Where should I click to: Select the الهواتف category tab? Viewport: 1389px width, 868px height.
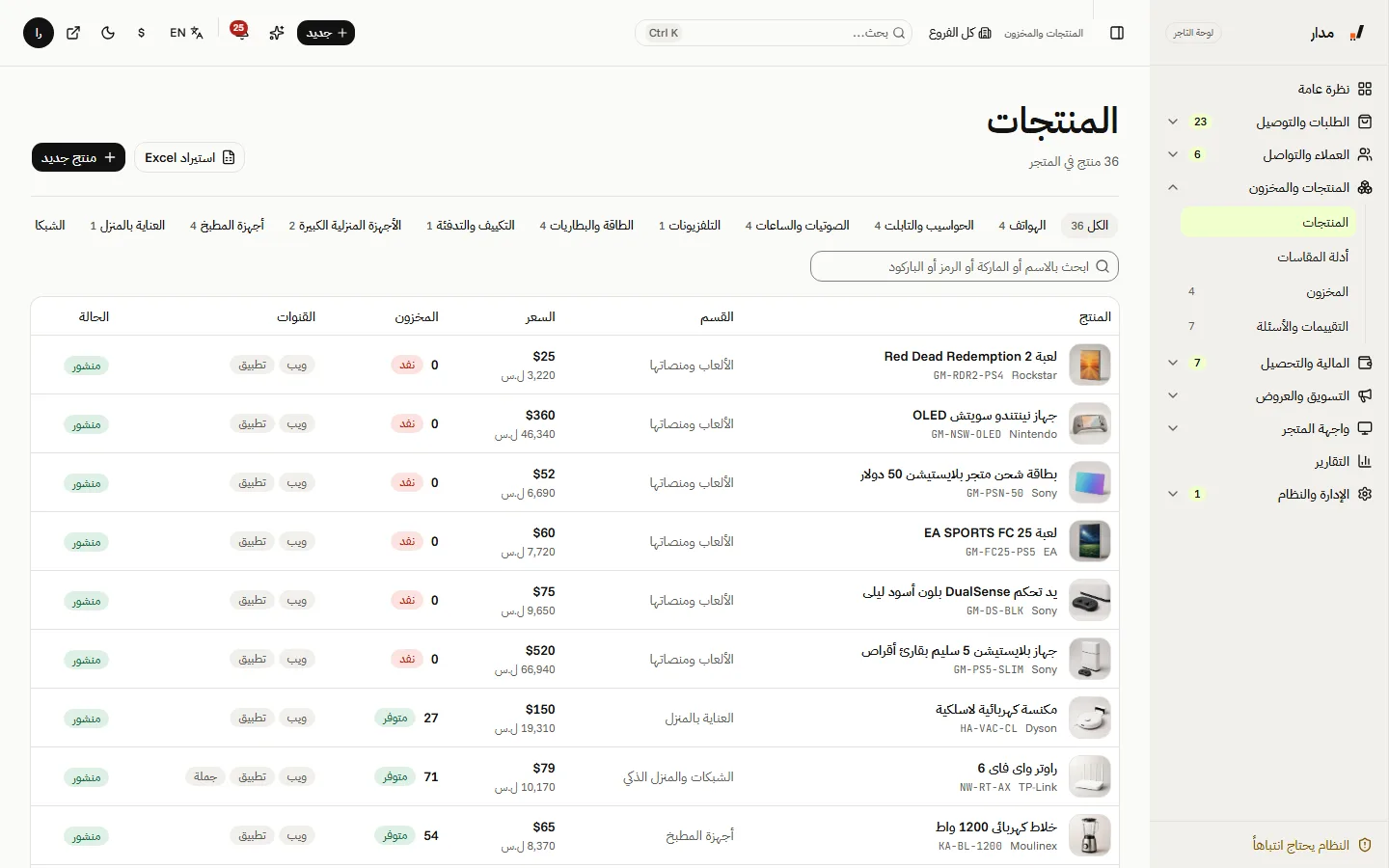point(1022,225)
